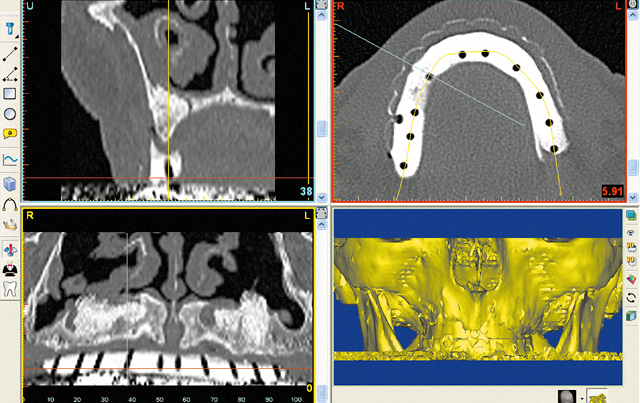This screenshot has height=403, width=640.
Task: Click scroll-up arrow of sagittal view scrollbar
Action: coord(321,16)
